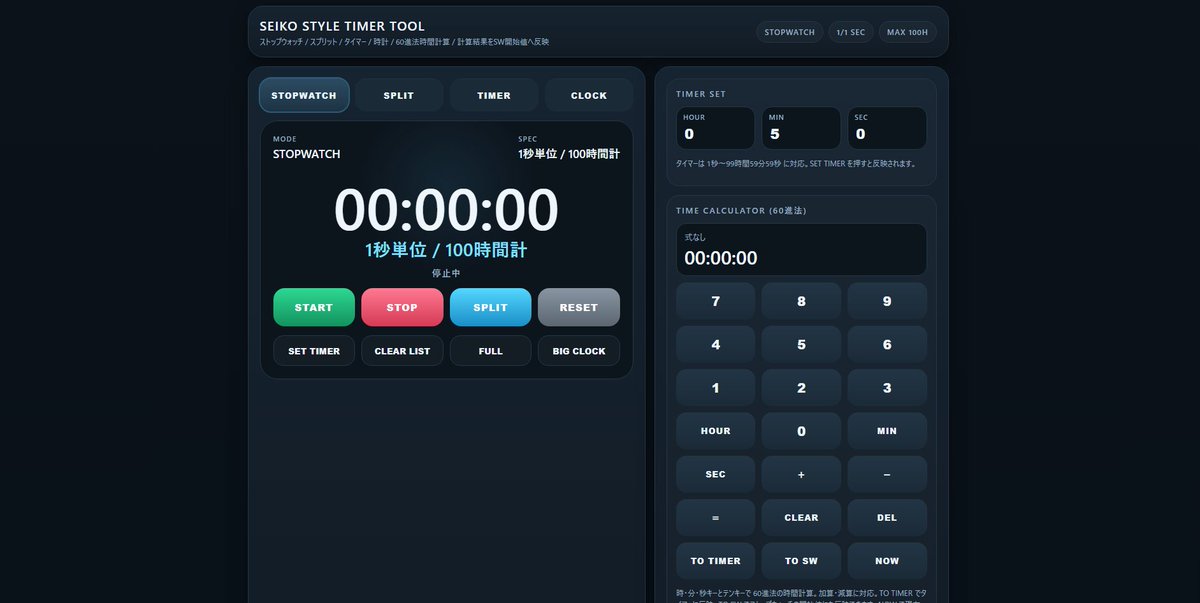Click the equals key on the calculator
Viewport: 1200px width, 603px height.
click(715, 518)
